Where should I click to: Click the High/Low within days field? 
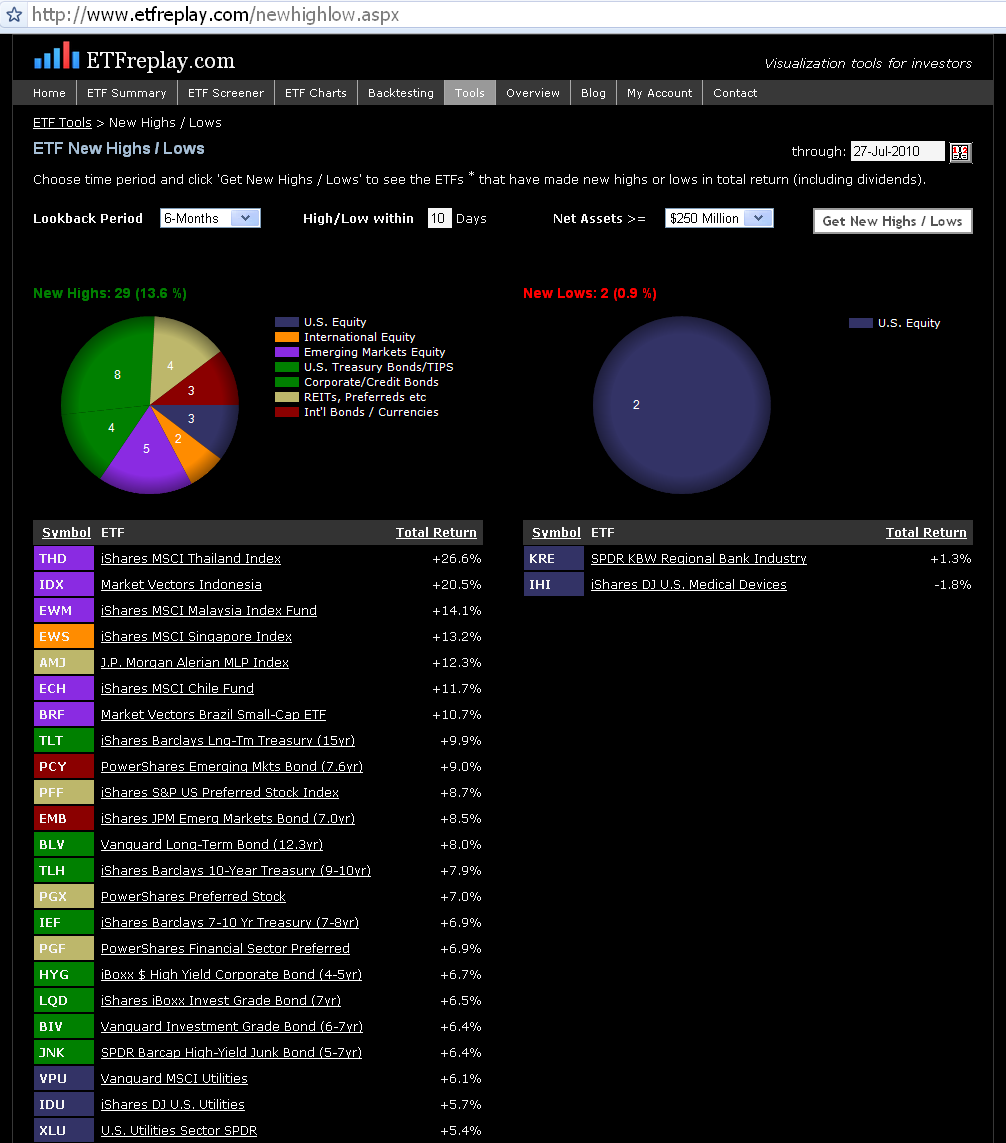440,218
